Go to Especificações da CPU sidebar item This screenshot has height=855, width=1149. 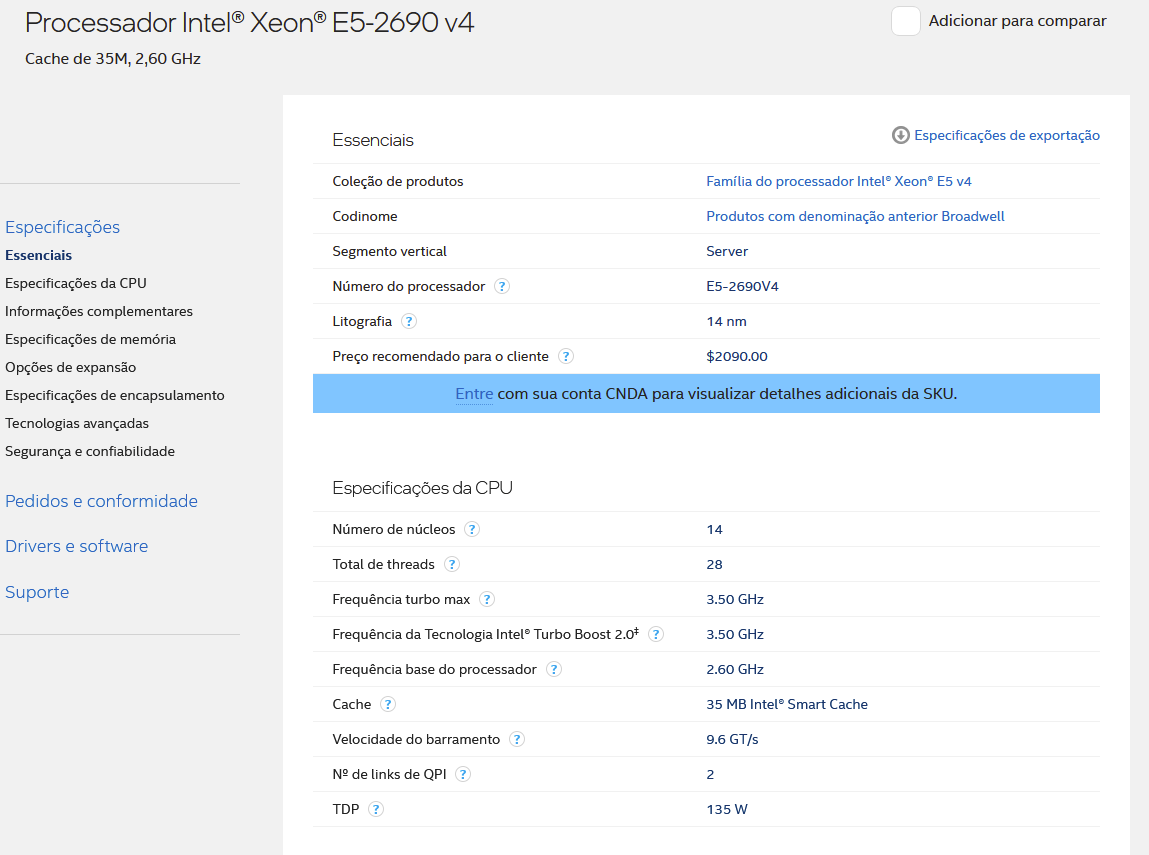coord(75,284)
